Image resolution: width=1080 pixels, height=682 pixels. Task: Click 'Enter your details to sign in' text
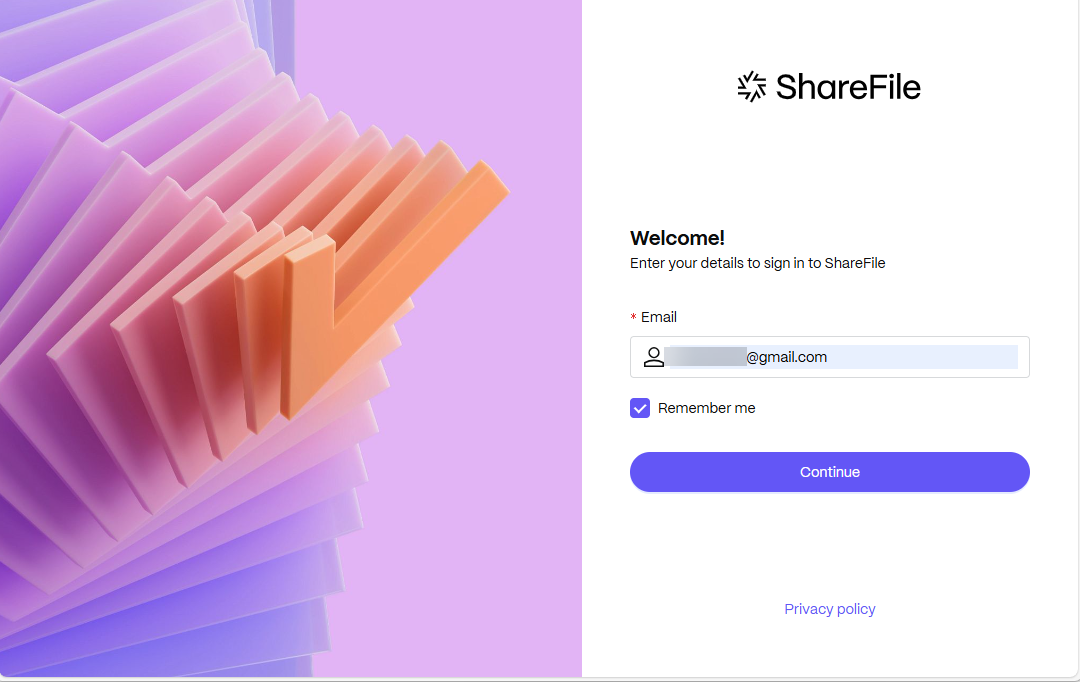(758, 263)
